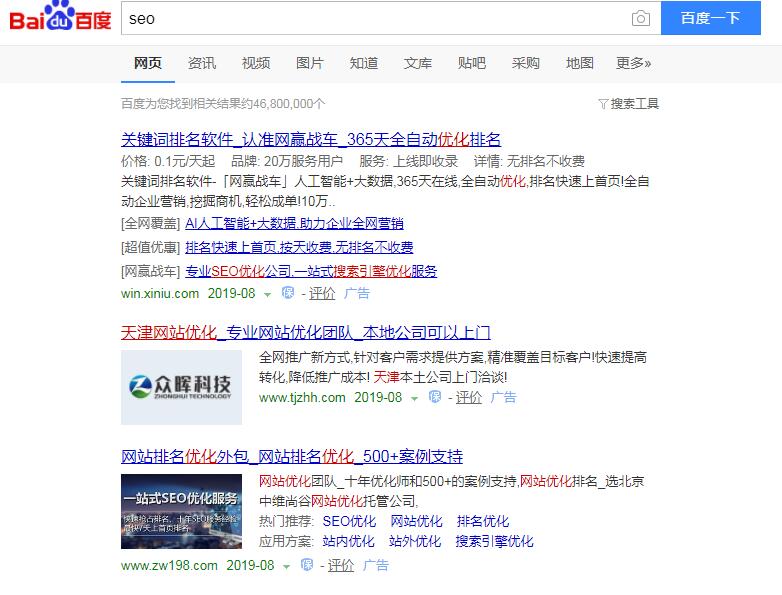This screenshot has height=595, width=782.
Task: Click 评价 next to win.xiniu.com
Action: pyautogui.click(x=322, y=293)
